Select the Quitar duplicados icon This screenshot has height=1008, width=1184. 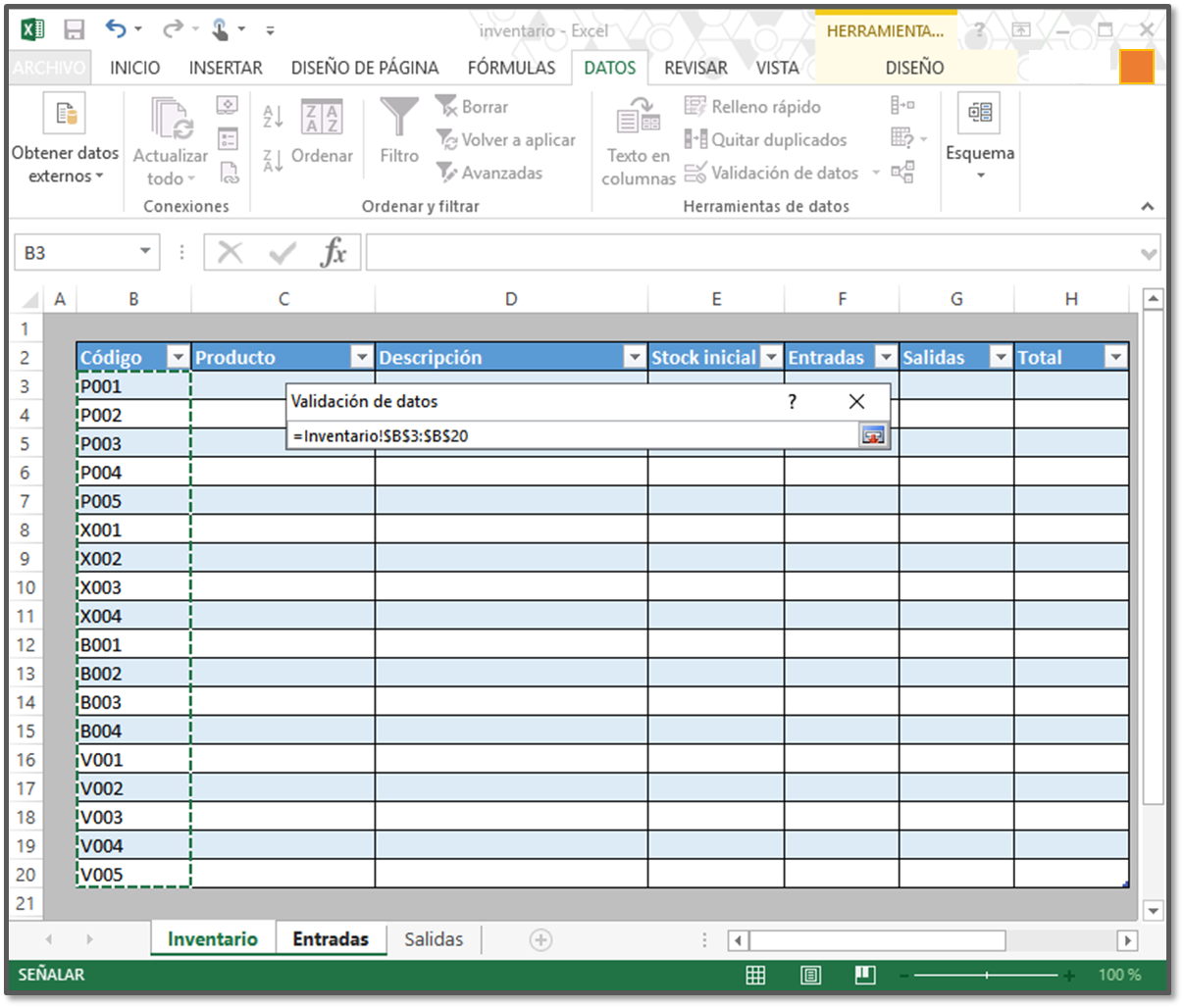697,139
